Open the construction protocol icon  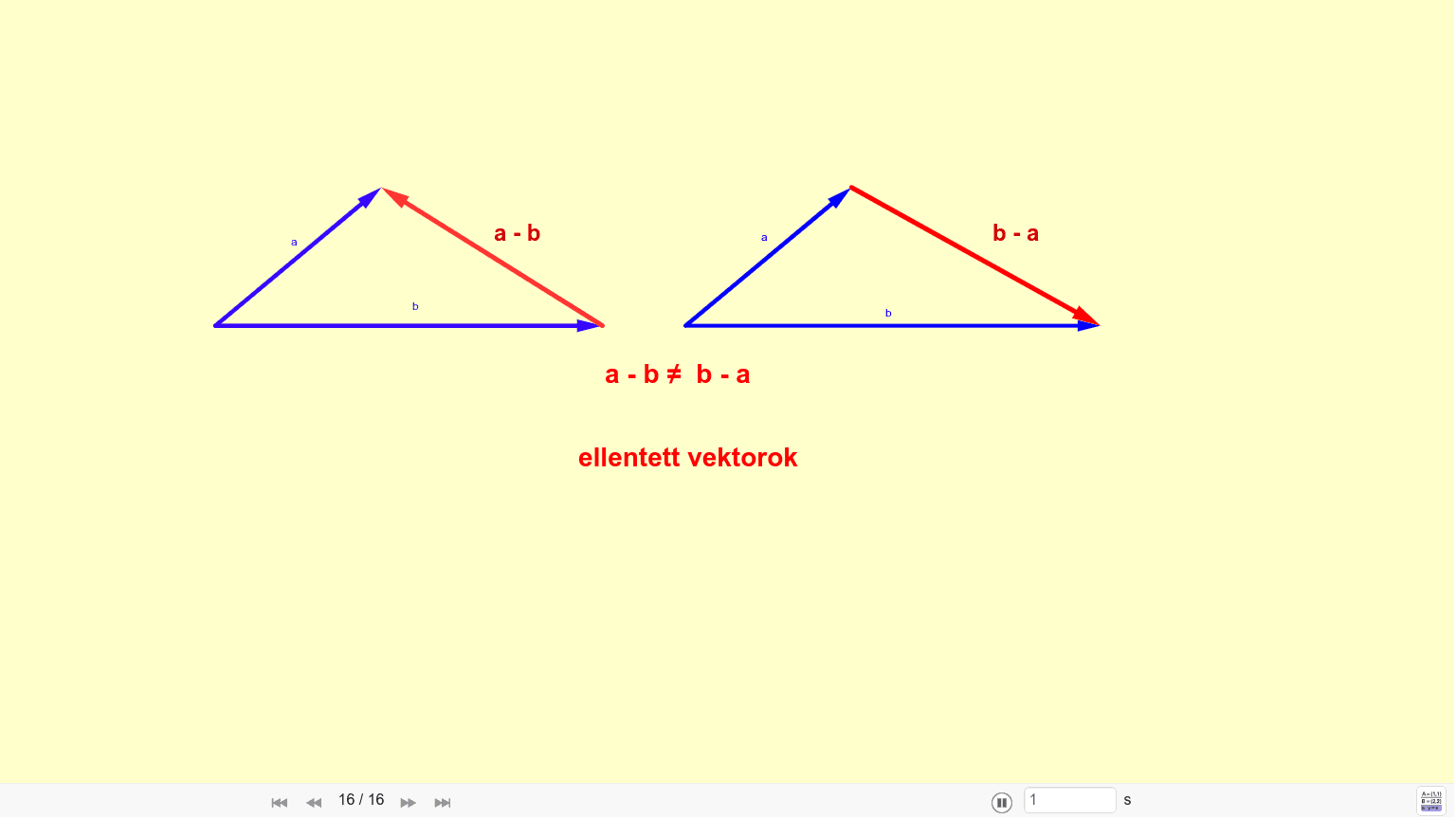[1431, 801]
